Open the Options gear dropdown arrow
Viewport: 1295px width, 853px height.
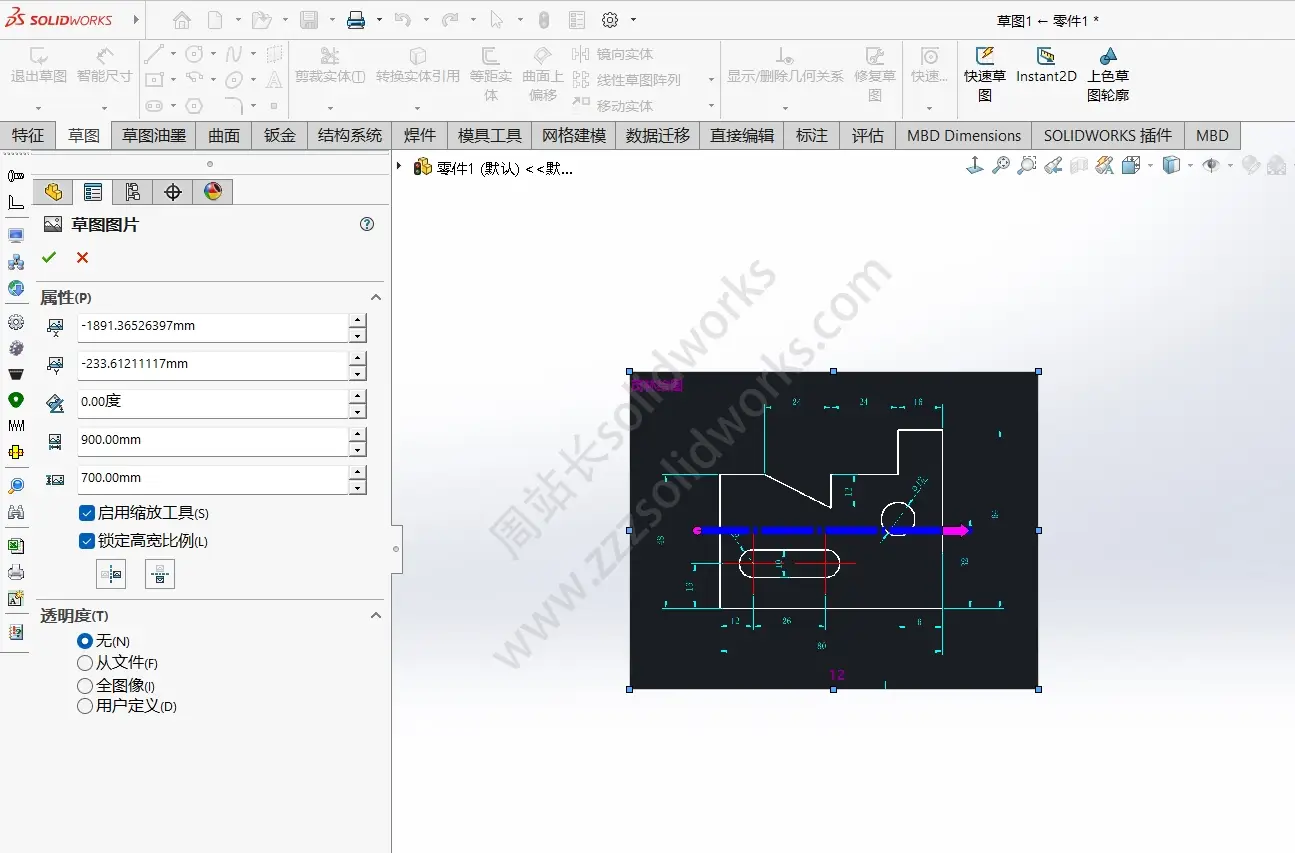633,20
